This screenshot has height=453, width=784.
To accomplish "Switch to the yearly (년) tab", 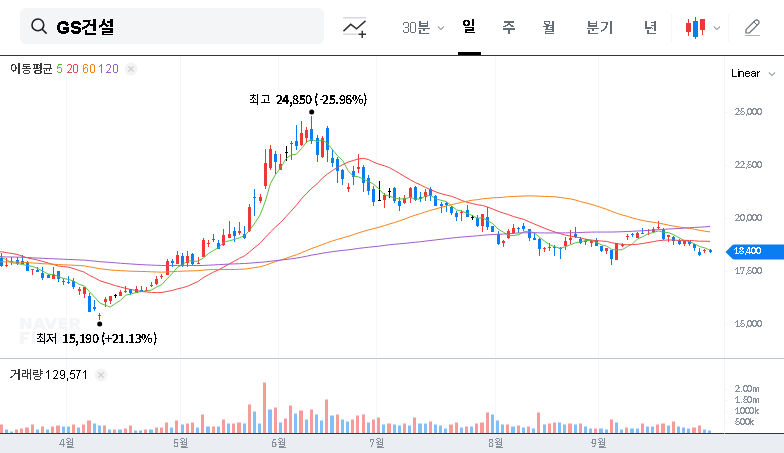I will click(650, 27).
